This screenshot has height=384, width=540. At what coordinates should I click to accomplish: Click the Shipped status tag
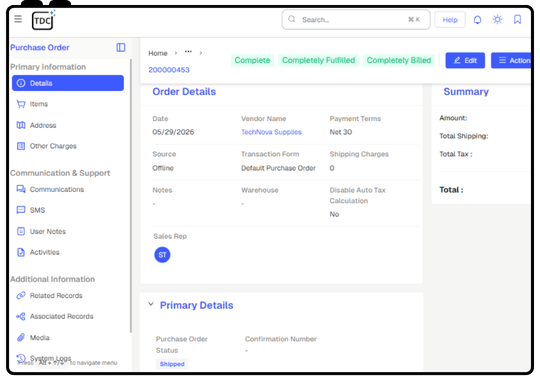172,364
